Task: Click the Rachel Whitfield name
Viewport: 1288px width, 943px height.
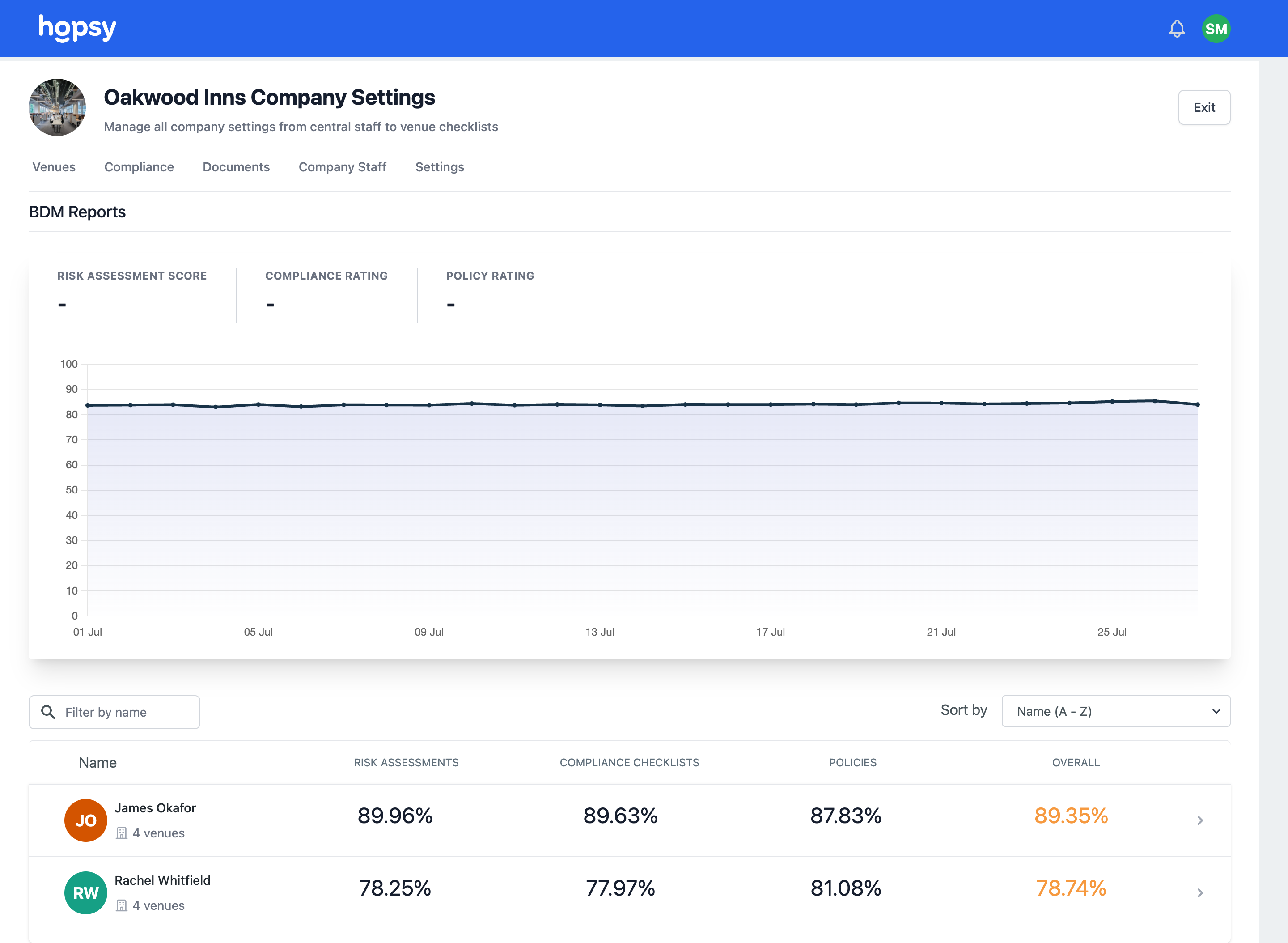Action: tap(163, 880)
